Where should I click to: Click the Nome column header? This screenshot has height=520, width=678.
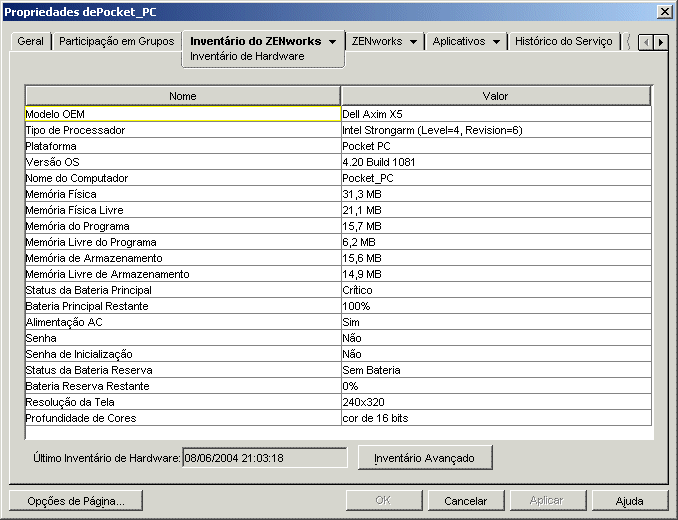(183, 96)
